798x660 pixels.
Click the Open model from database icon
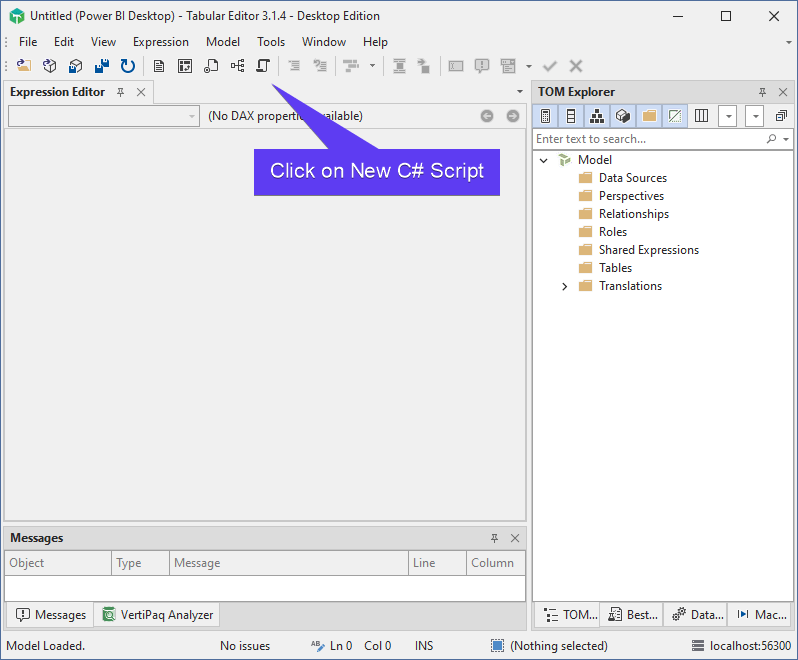coord(49,66)
